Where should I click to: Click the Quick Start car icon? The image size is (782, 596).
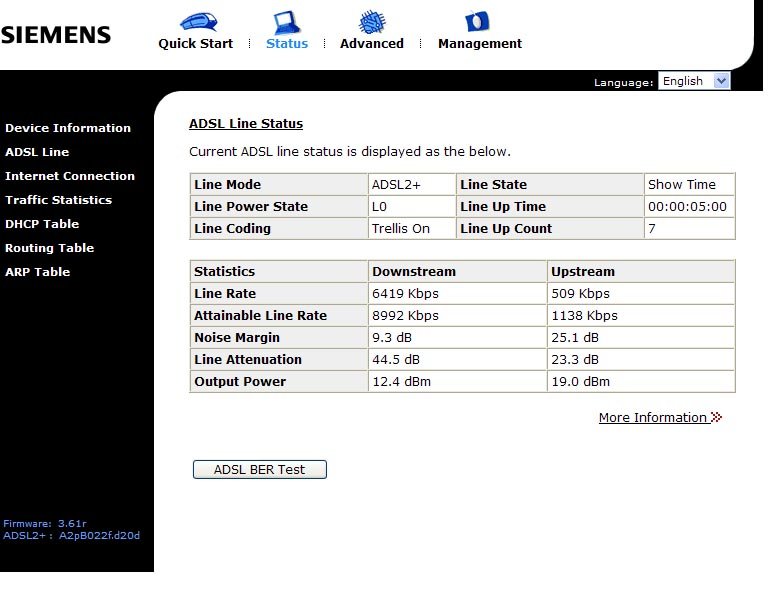tap(198, 22)
